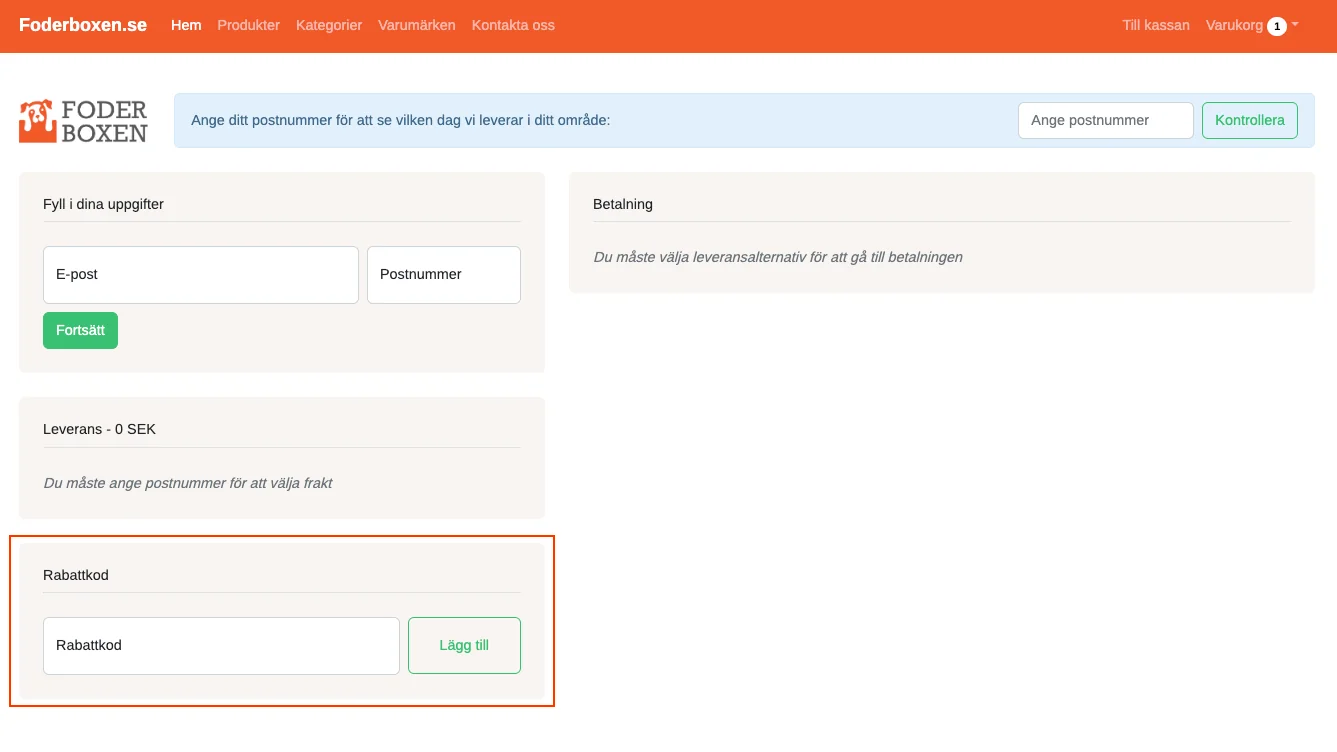This screenshot has height=752, width=1337.
Task: Open the Varumärken menu item
Action: tap(417, 25)
